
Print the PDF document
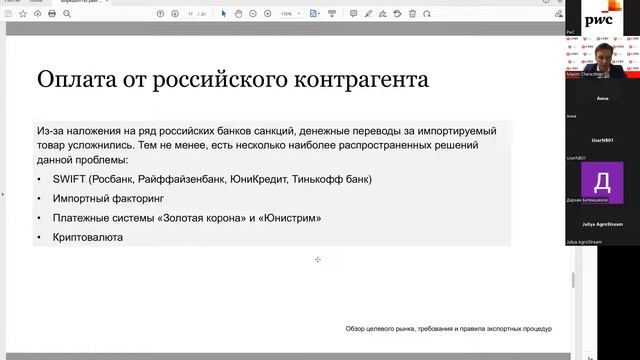[52, 14]
